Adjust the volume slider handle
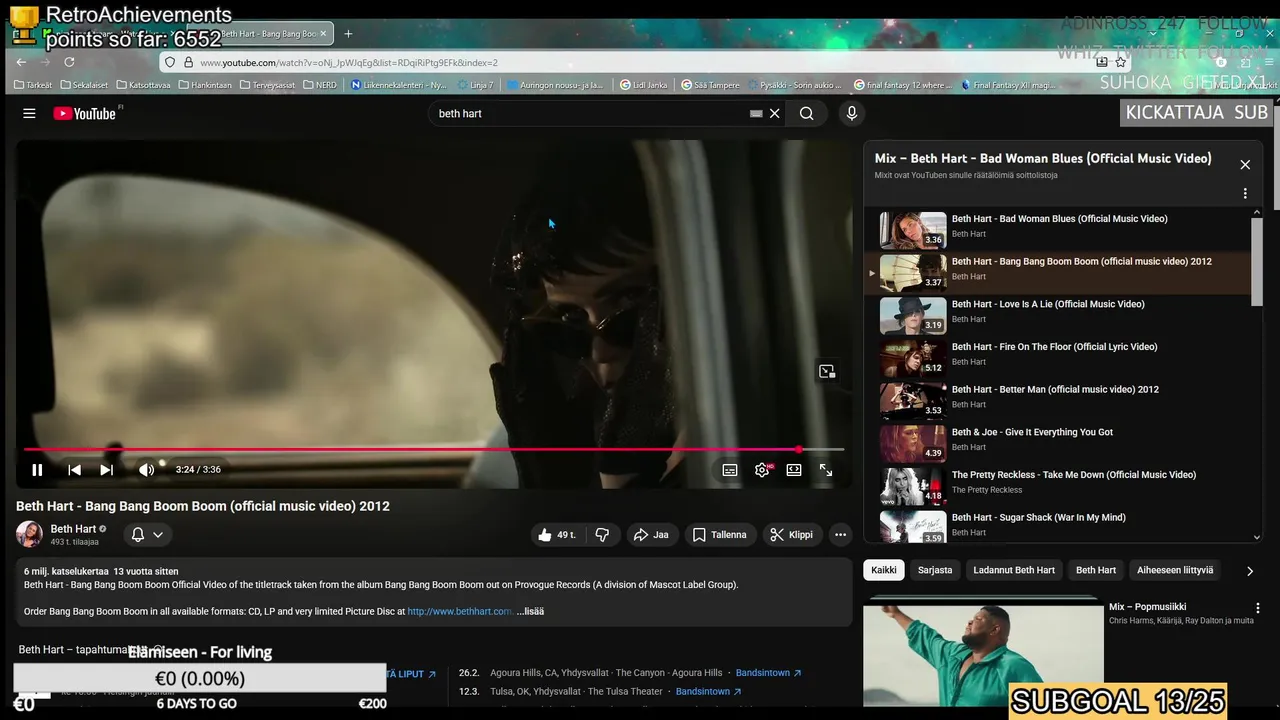1280x720 pixels. (x=162, y=463)
